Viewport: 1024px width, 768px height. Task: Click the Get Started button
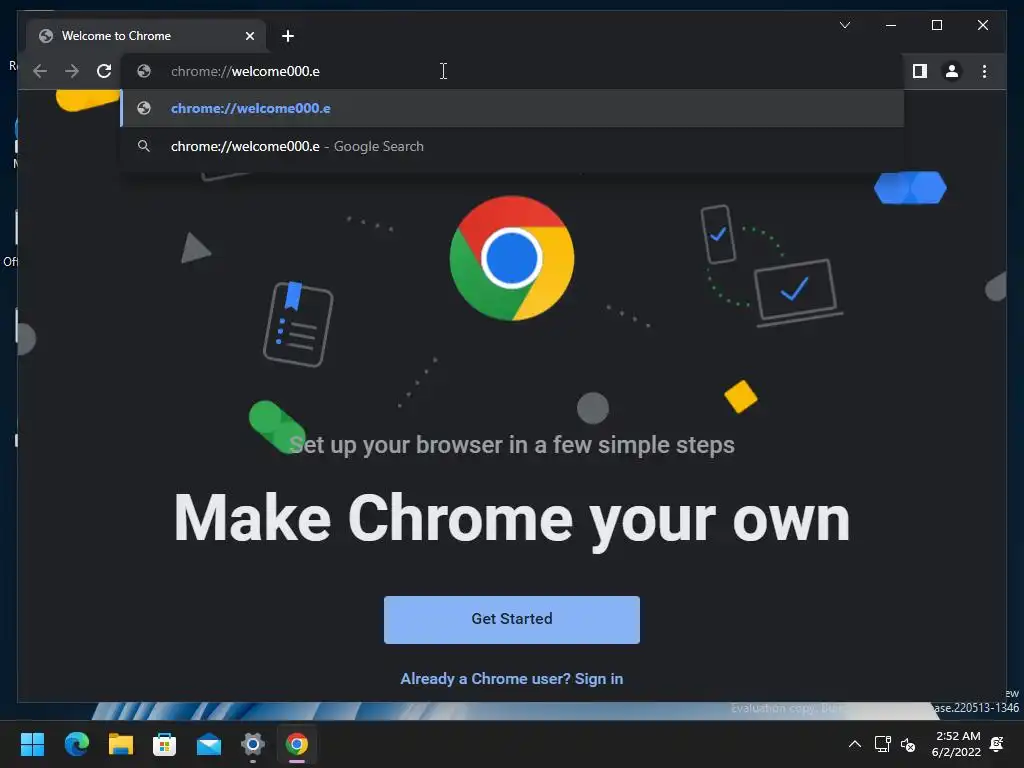(511, 619)
